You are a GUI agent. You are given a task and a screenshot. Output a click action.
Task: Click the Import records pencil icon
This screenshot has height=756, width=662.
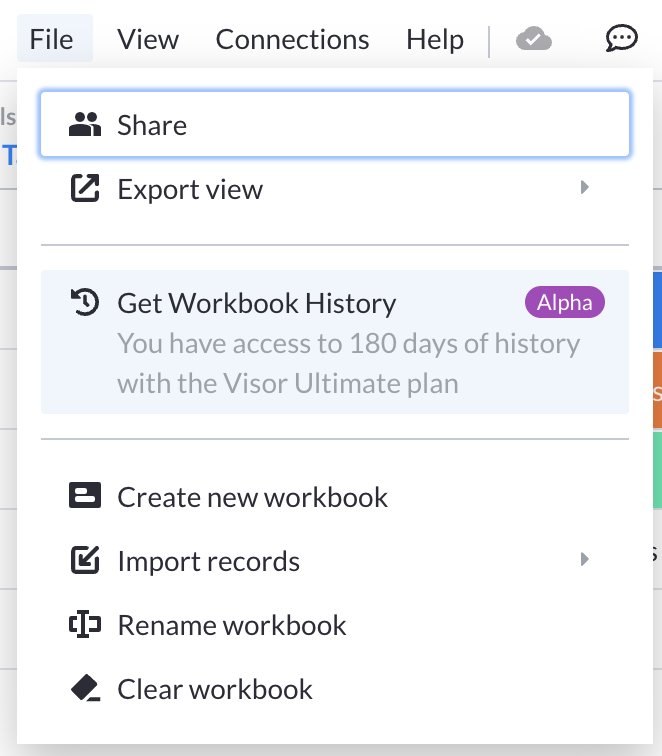(x=85, y=561)
